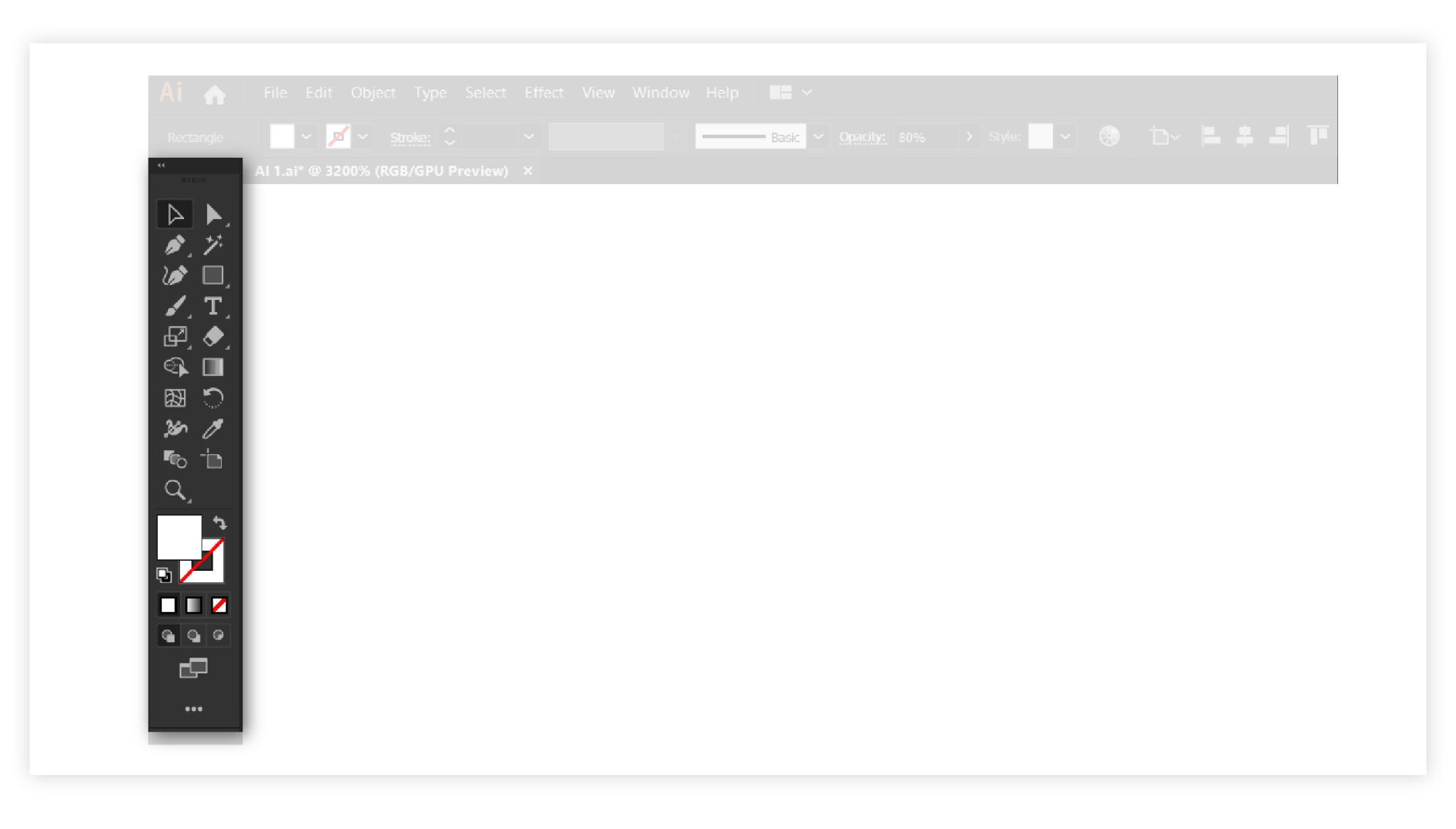This screenshot has height=829, width=1456.
Task: Open the Effect menu
Action: coord(543,92)
